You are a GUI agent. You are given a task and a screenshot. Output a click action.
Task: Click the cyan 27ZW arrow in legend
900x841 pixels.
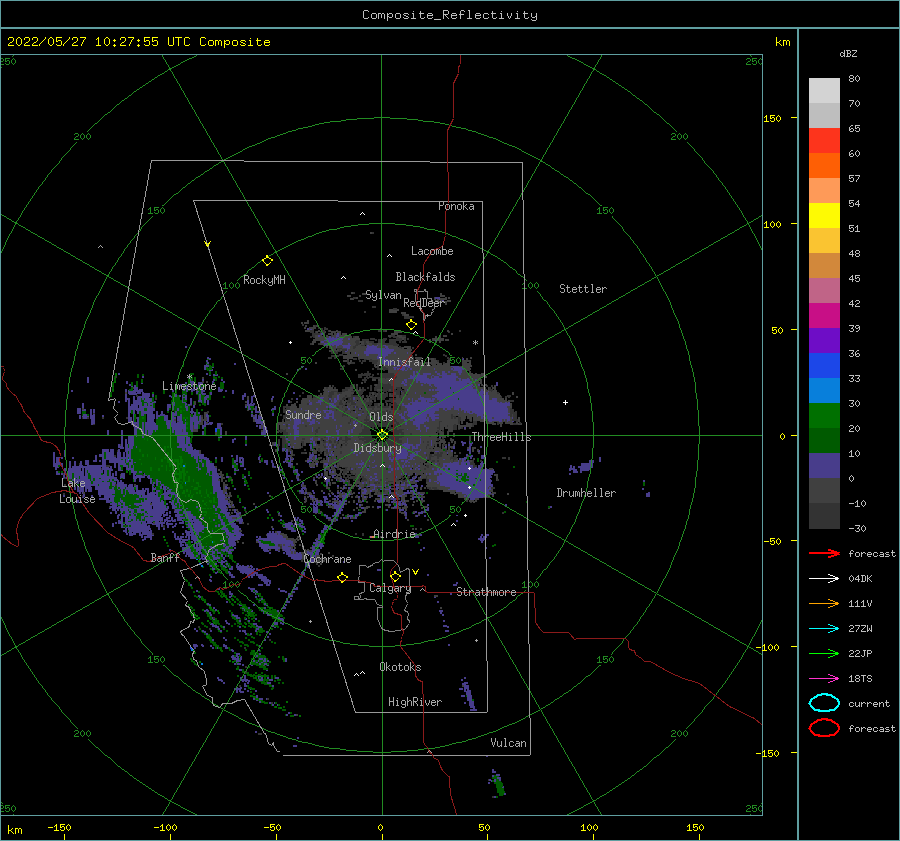[x=824, y=629]
